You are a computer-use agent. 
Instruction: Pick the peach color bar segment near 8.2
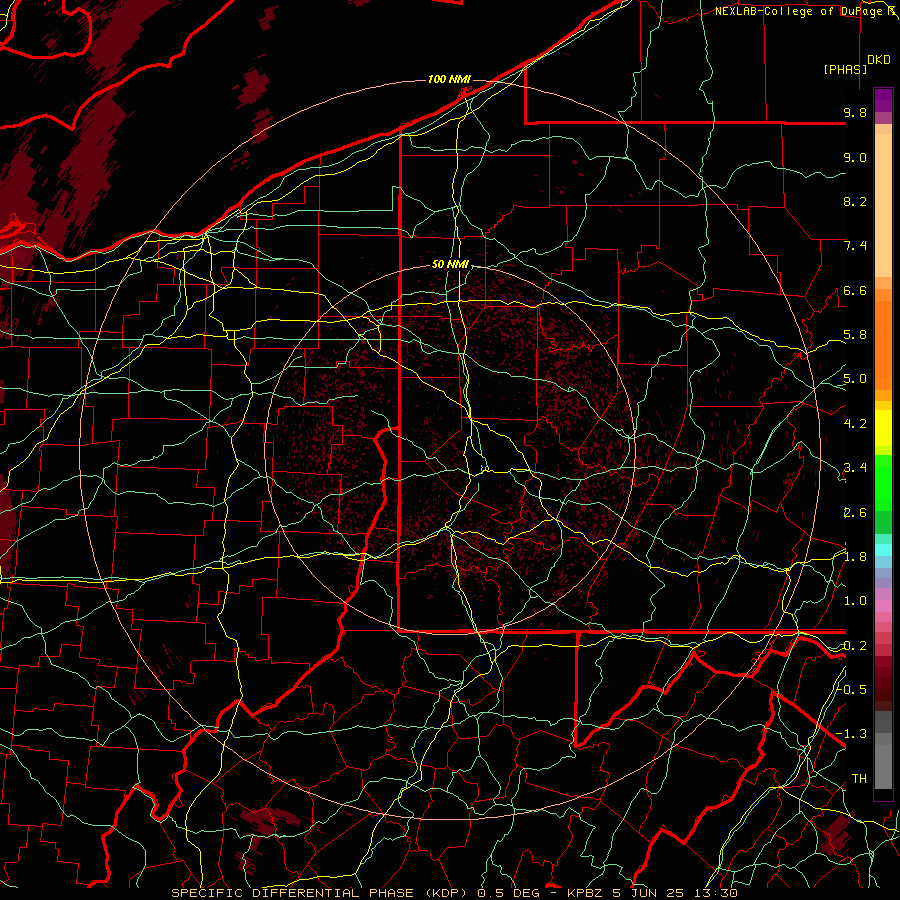(883, 205)
